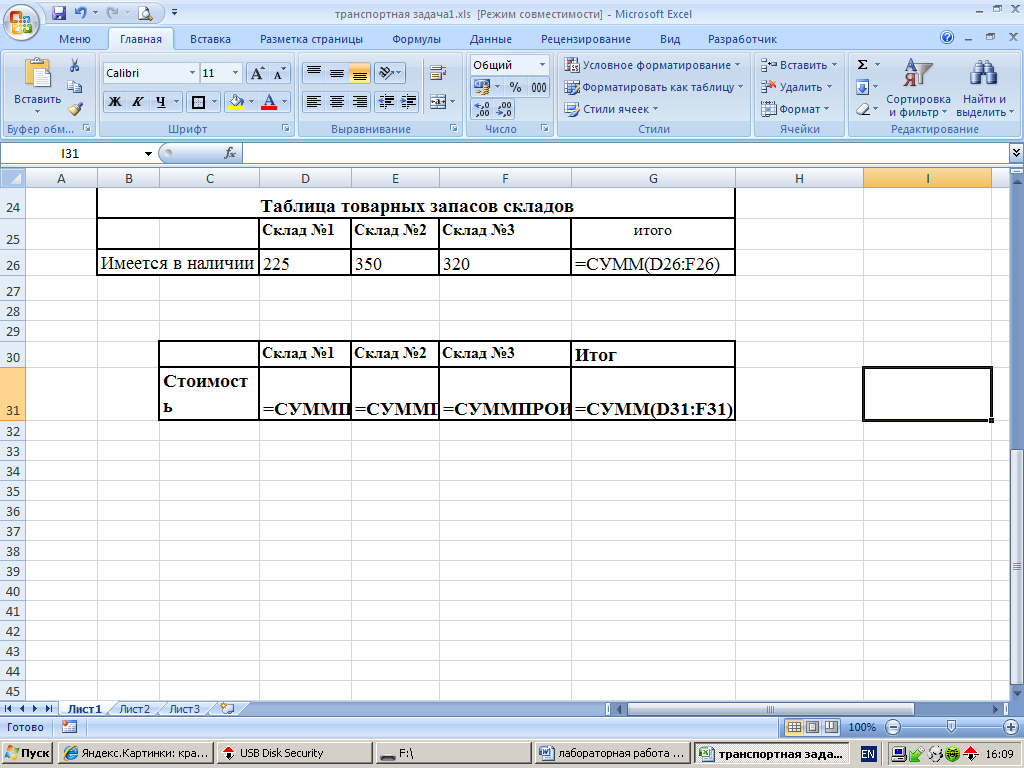Open Print Preview from the quick access toolbar
The height and width of the screenshot is (768, 1024).
pos(145,13)
